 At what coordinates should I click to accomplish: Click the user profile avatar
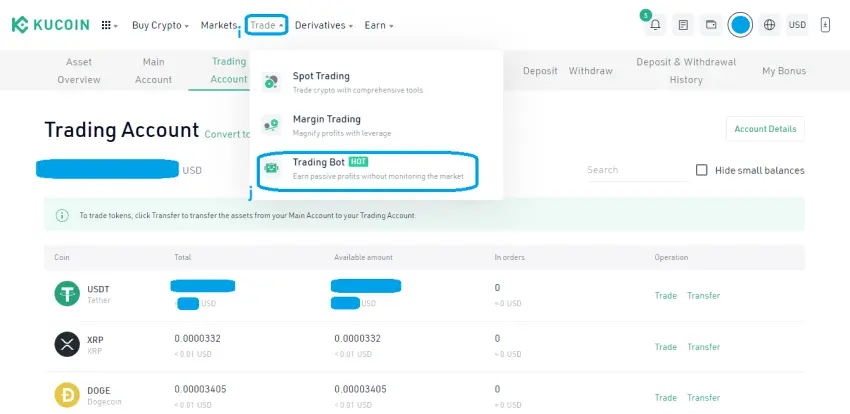pyautogui.click(x=740, y=25)
